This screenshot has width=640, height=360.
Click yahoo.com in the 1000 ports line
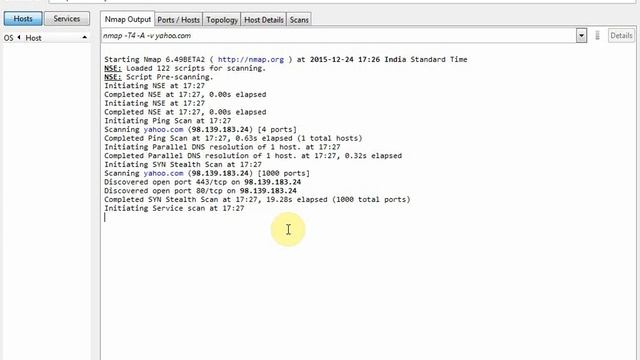[x=163, y=173]
